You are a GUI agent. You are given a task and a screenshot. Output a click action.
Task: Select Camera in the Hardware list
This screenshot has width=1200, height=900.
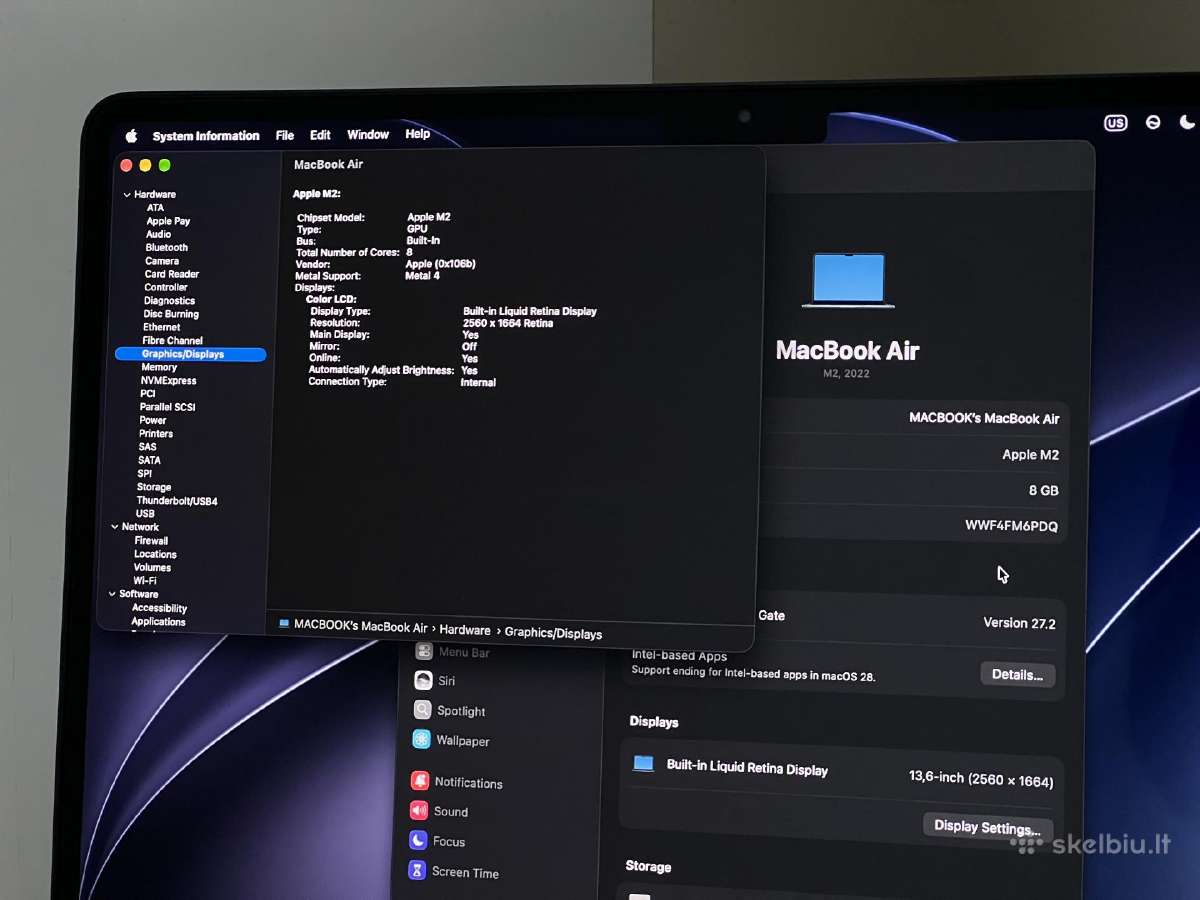tap(162, 261)
